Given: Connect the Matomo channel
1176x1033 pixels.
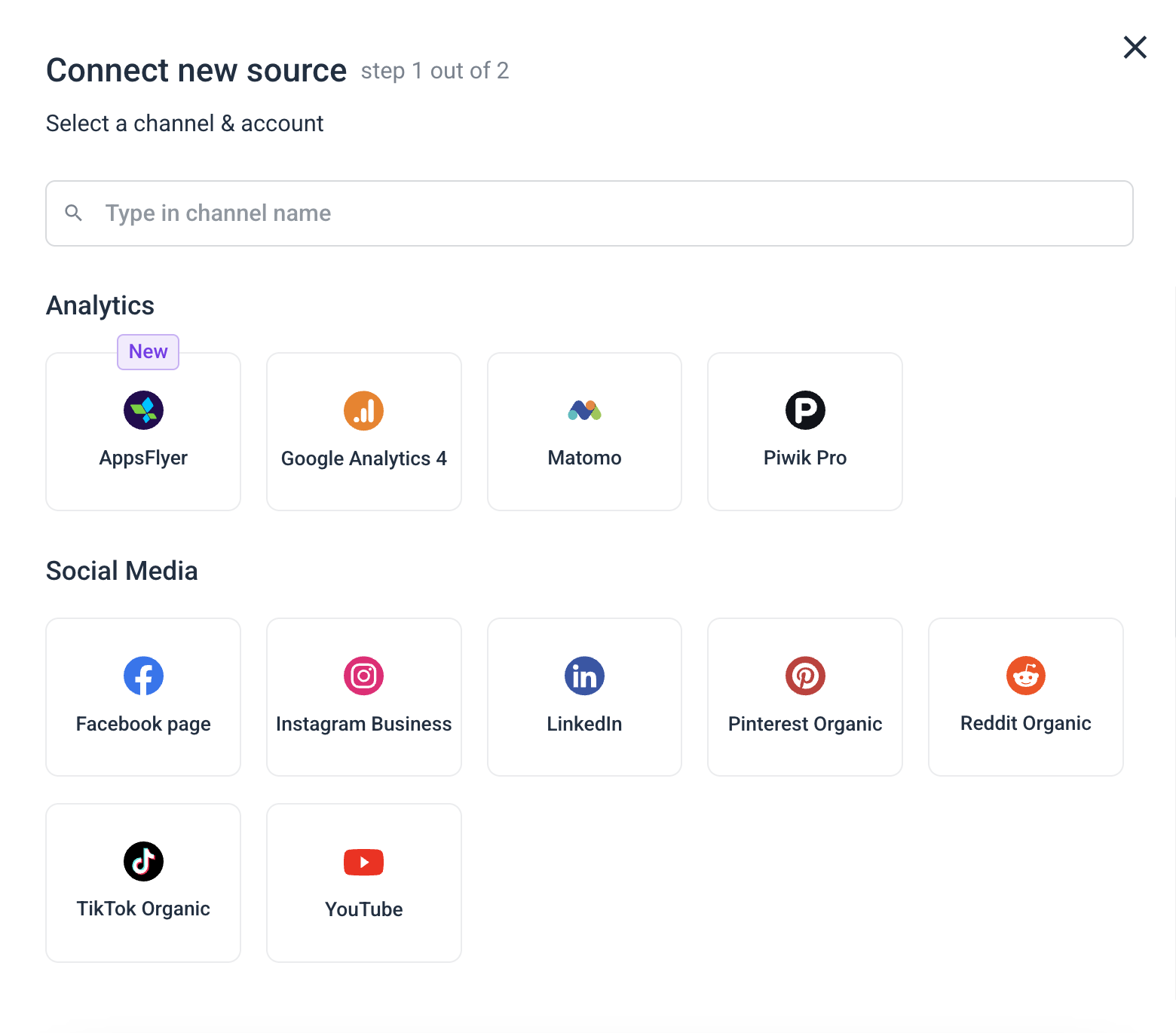Looking at the screenshot, I should (x=584, y=431).
